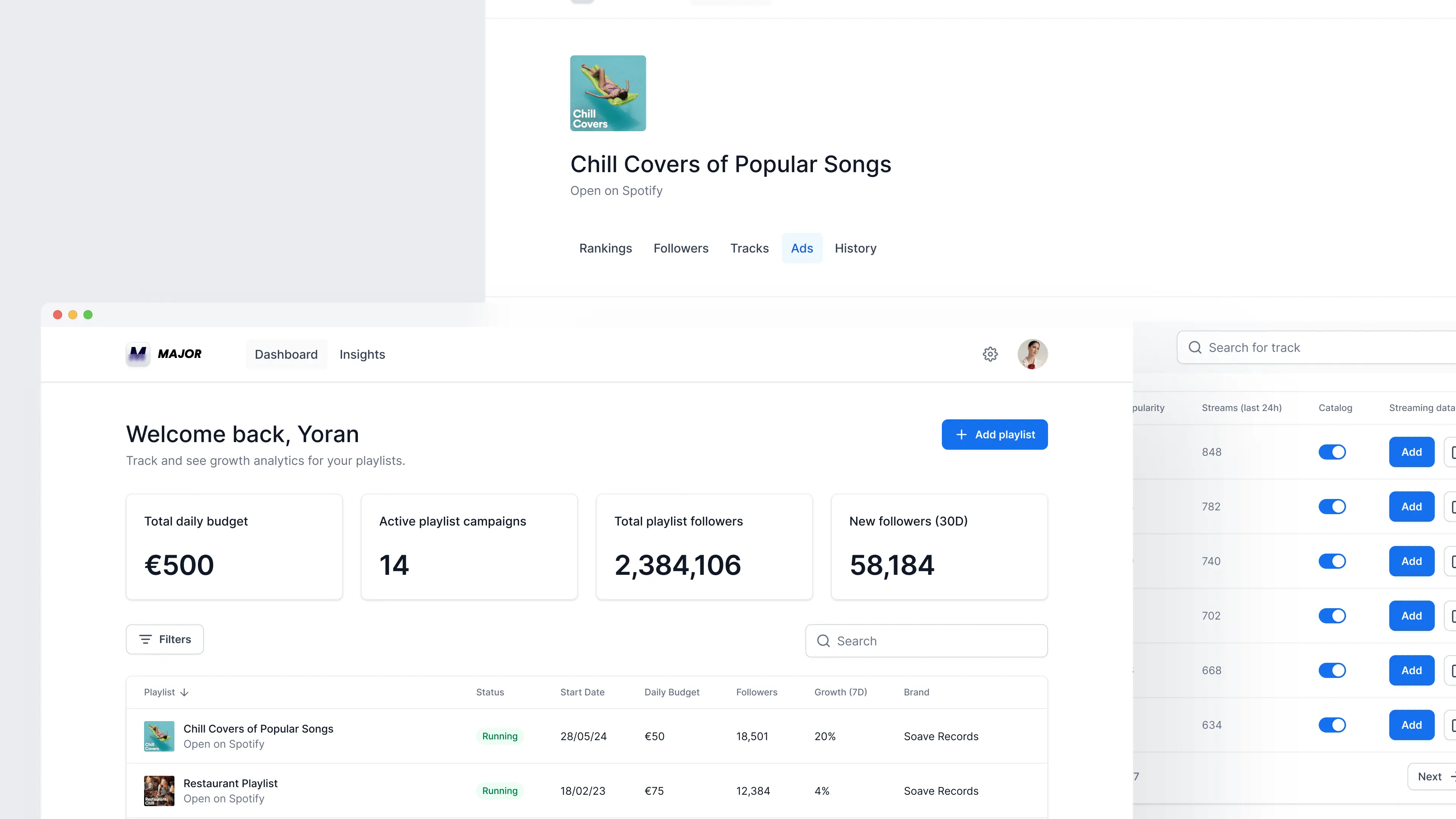Click Soave Records in the Restaurant Playlist row
The height and width of the screenshot is (819, 1456).
tap(941, 791)
